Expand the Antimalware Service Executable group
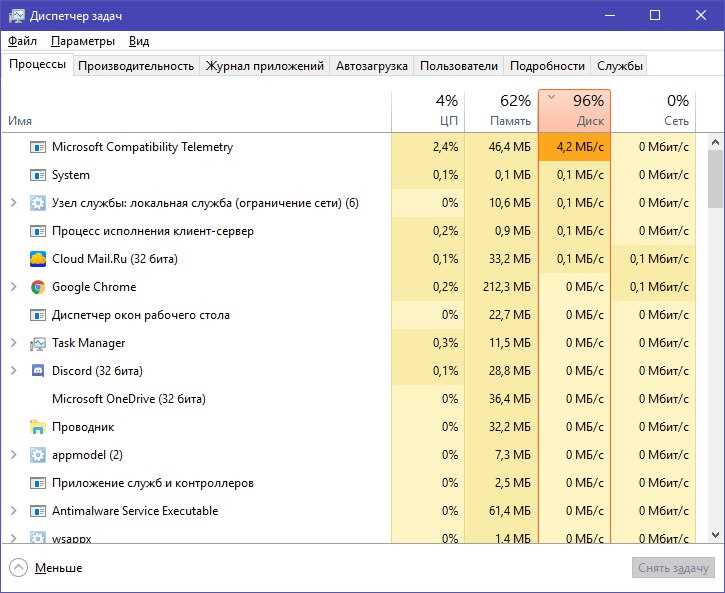Viewport: 725px width, 593px height. pos(13,511)
